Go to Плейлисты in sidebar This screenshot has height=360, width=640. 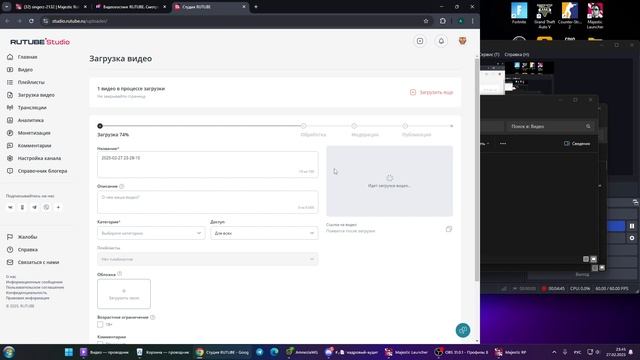click(26, 82)
